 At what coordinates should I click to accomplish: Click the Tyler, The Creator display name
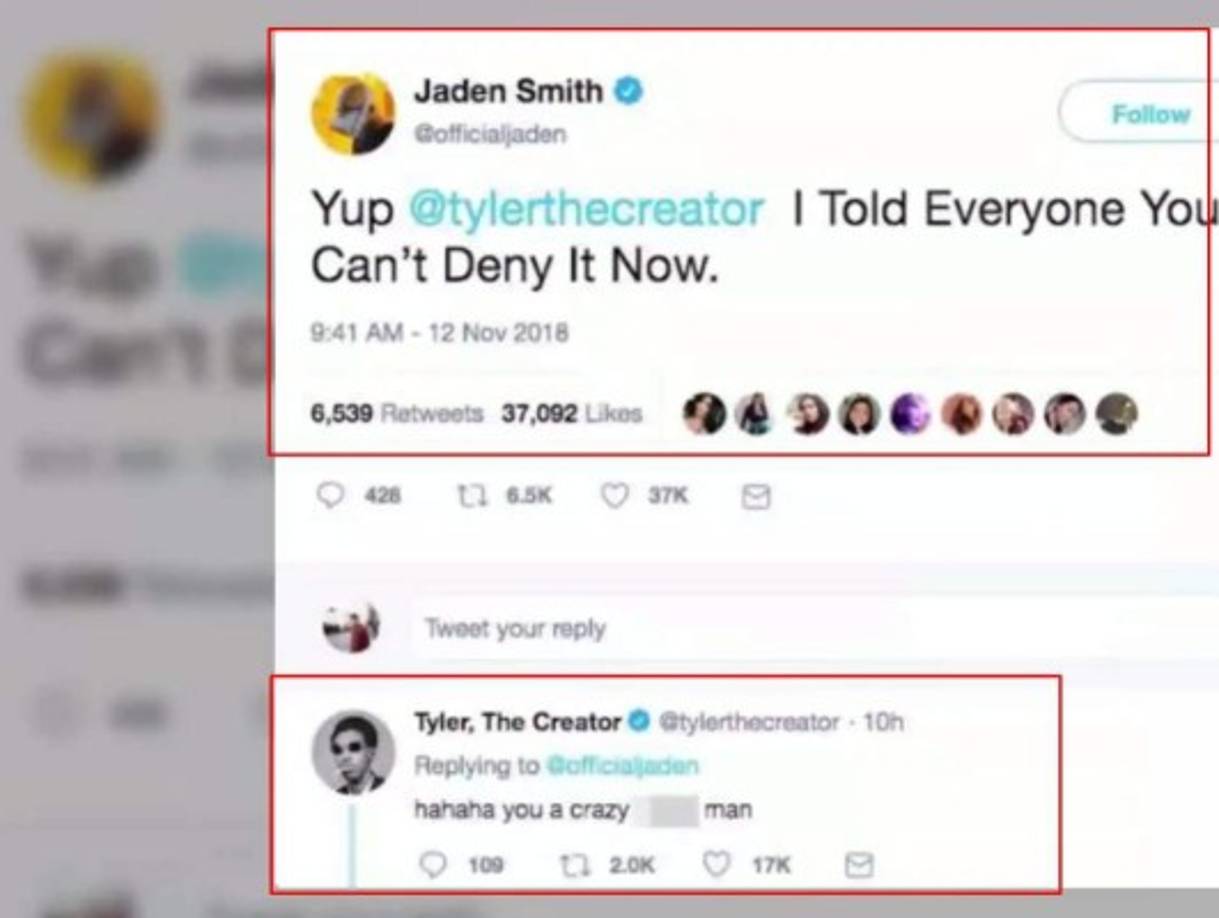[x=517, y=721]
